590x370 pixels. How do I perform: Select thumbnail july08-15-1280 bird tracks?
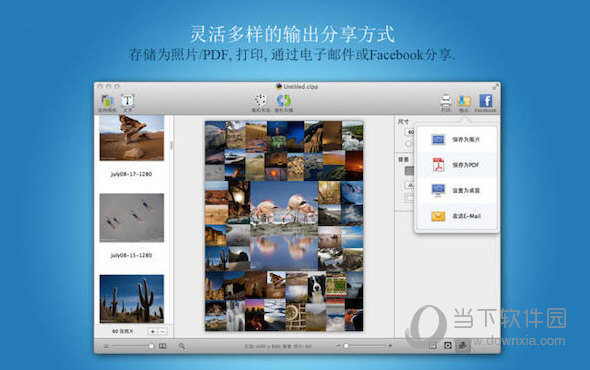tap(131, 218)
